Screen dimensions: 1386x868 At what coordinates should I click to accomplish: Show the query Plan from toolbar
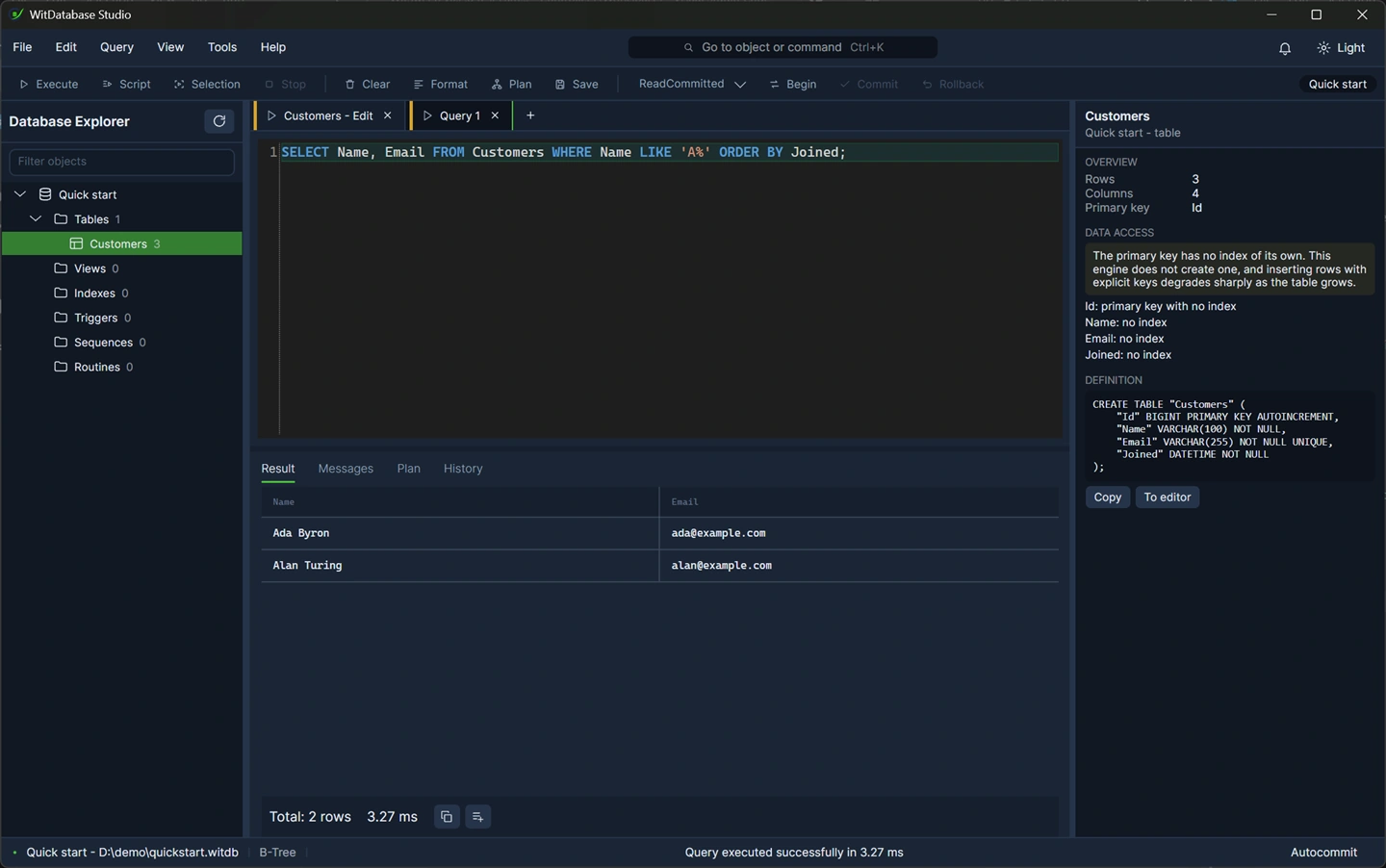click(x=511, y=85)
